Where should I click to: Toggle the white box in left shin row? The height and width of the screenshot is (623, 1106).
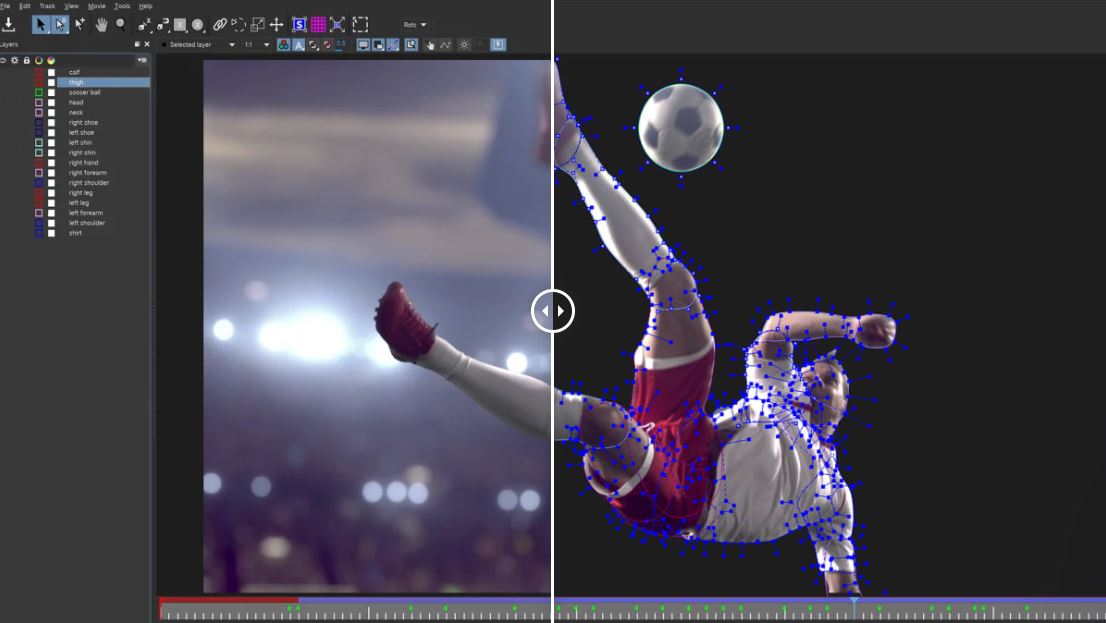51,143
